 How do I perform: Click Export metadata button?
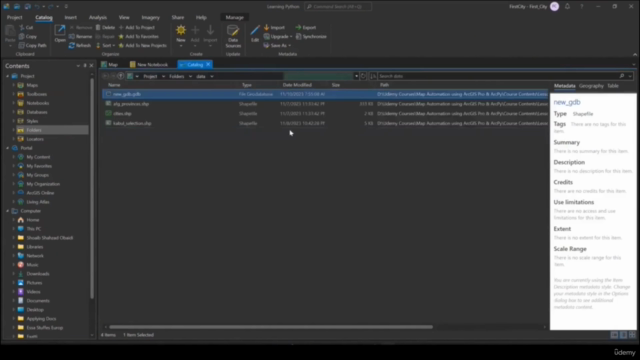tap(306, 27)
